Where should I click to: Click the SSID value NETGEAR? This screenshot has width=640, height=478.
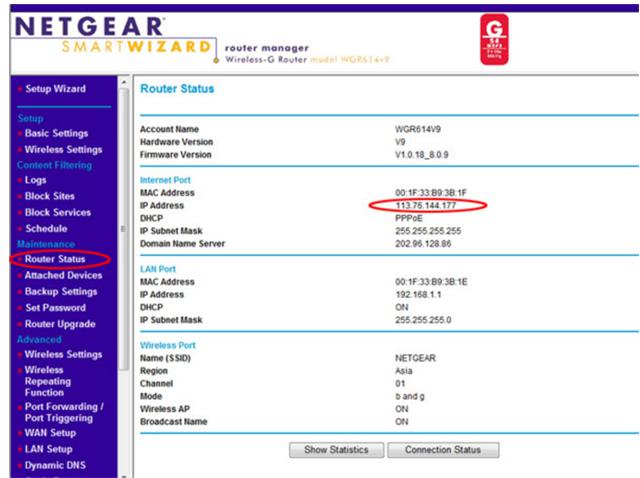click(x=416, y=358)
